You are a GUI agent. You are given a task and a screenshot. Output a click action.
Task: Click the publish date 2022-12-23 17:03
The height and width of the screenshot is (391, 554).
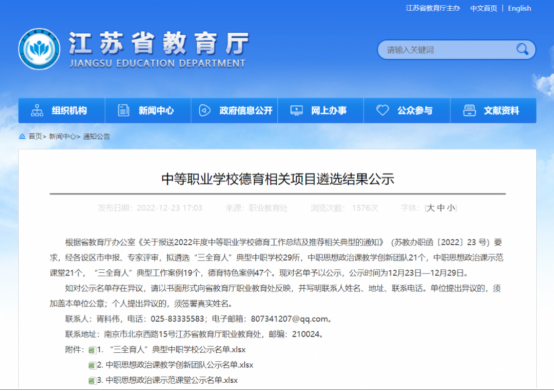[170, 208]
